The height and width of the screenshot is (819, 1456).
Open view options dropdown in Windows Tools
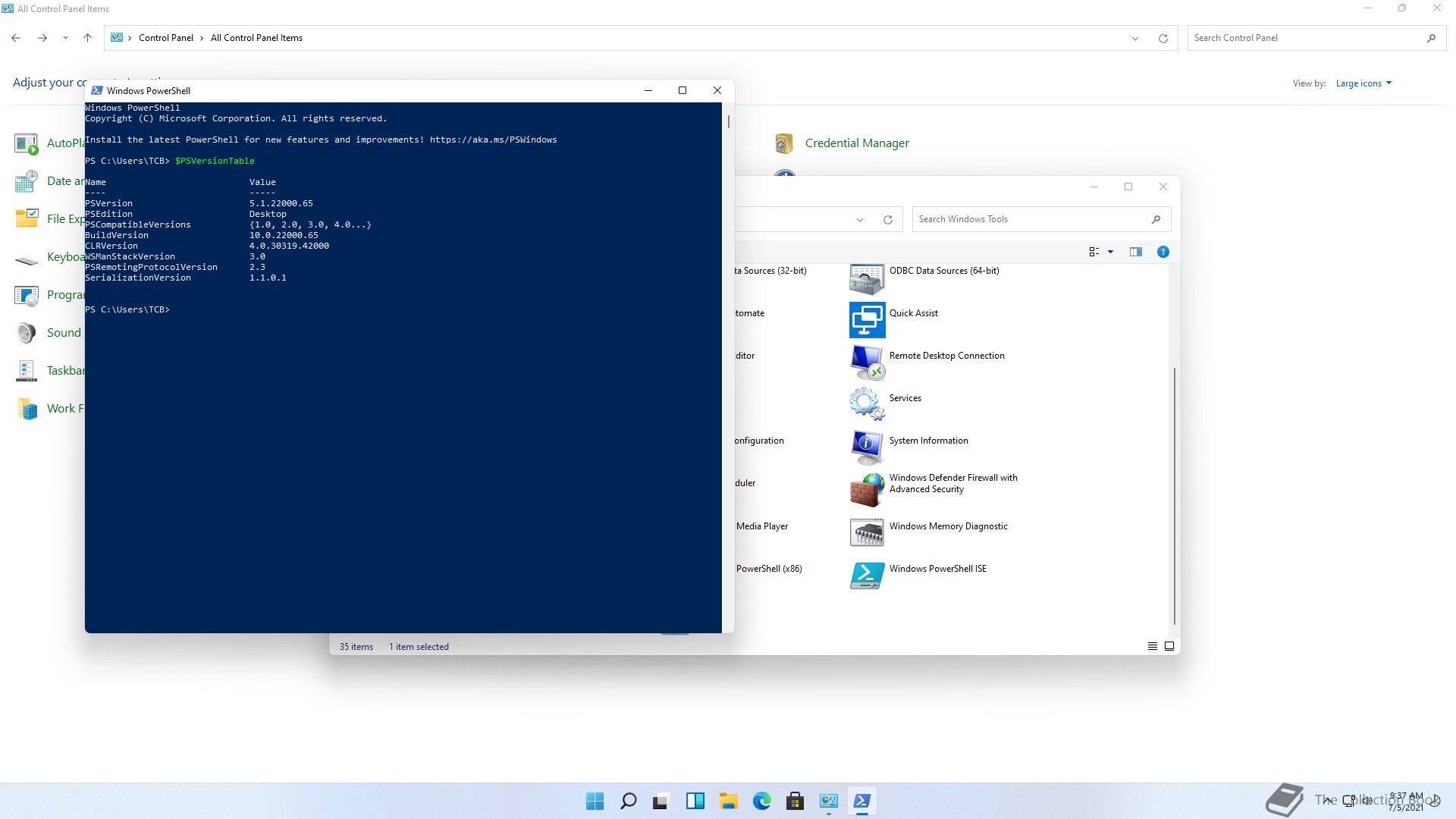click(x=1111, y=252)
